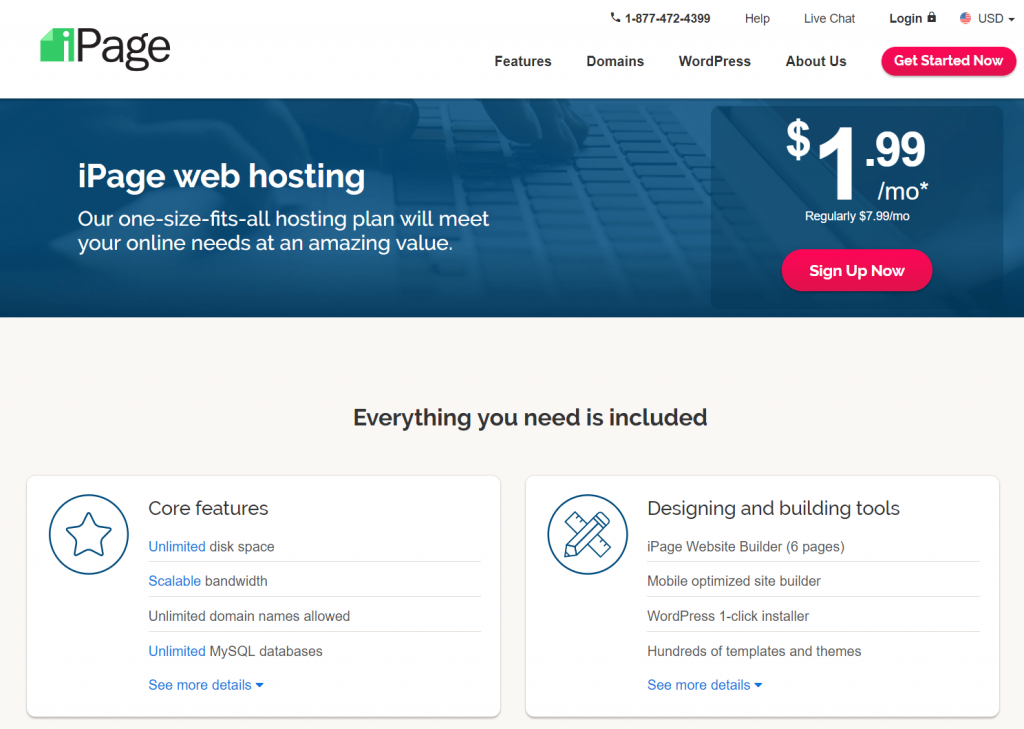Click the iPage logo
This screenshot has width=1024, height=729.
coord(105,48)
